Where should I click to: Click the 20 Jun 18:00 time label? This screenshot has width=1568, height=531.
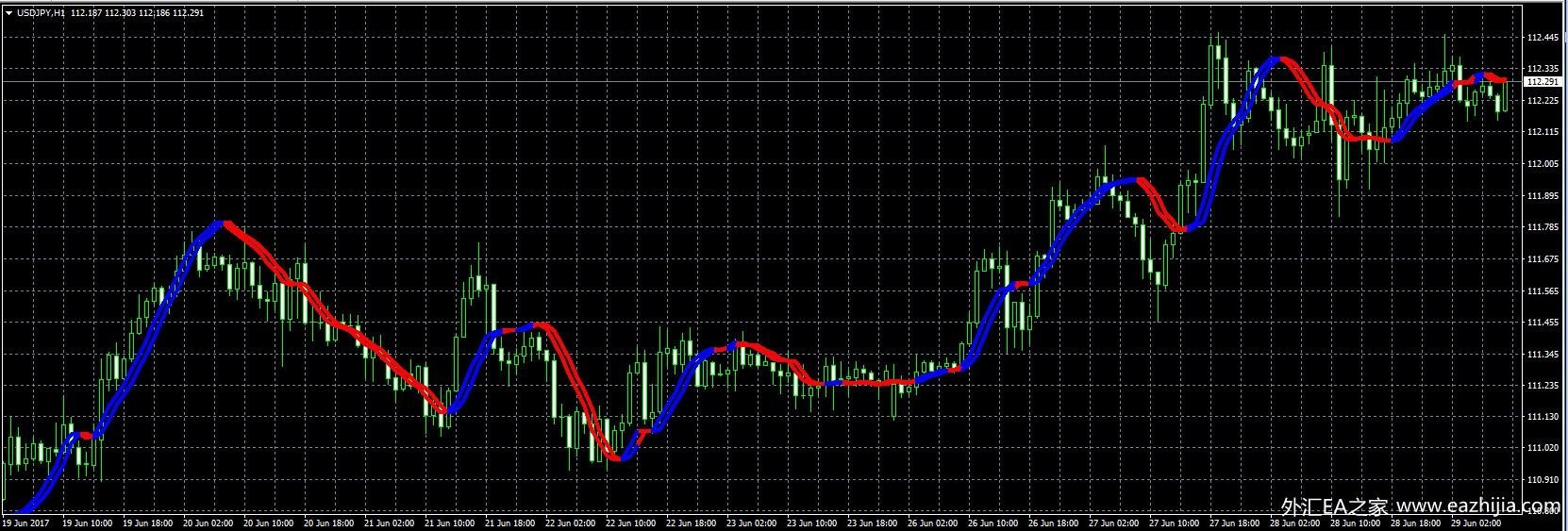click(x=329, y=523)
